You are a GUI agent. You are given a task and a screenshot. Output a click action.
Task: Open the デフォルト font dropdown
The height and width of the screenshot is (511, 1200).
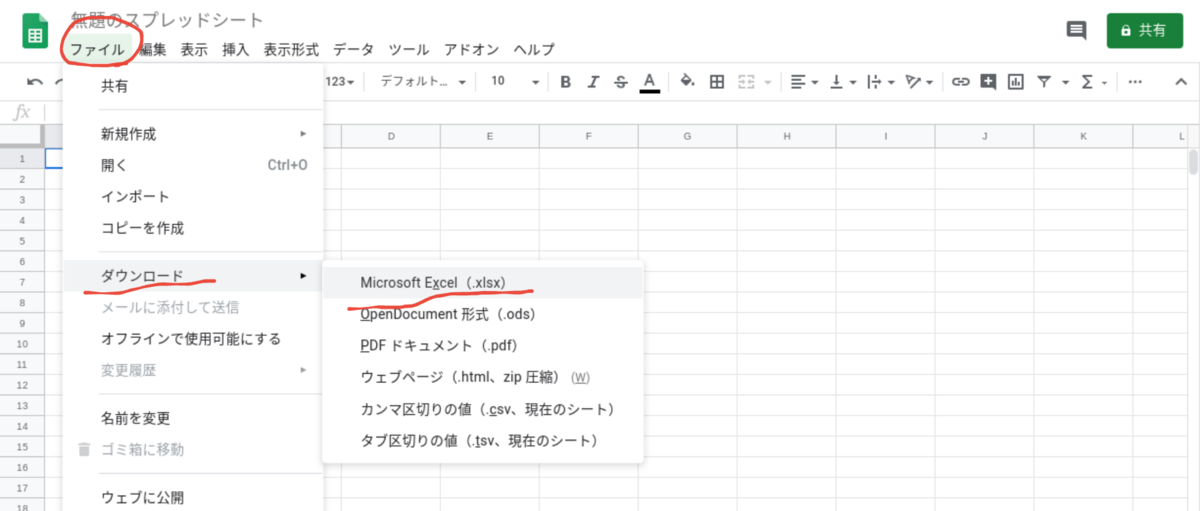click(x=423, y=82)
